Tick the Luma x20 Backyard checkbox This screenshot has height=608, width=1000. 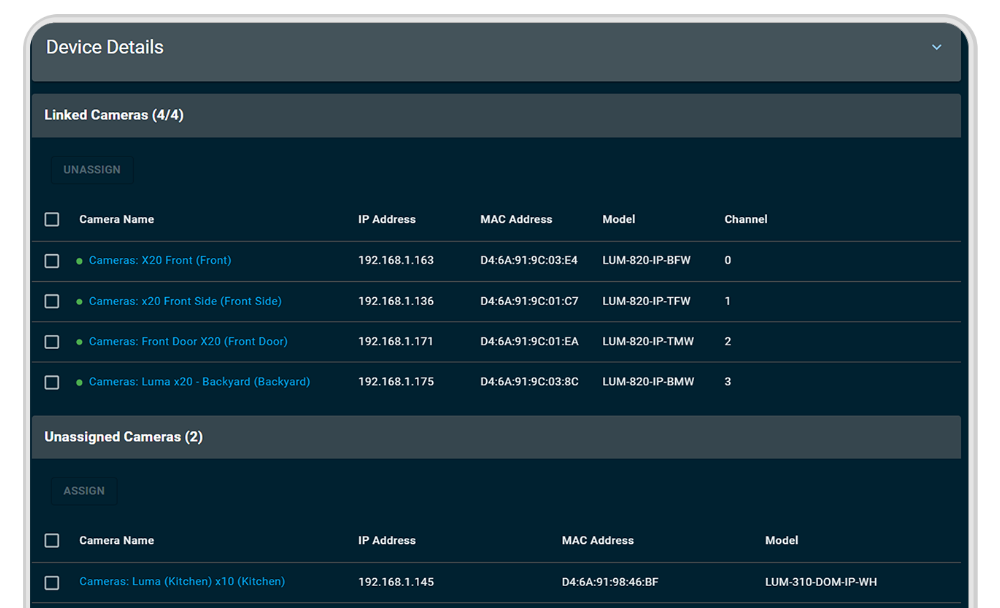coord(52,382)
